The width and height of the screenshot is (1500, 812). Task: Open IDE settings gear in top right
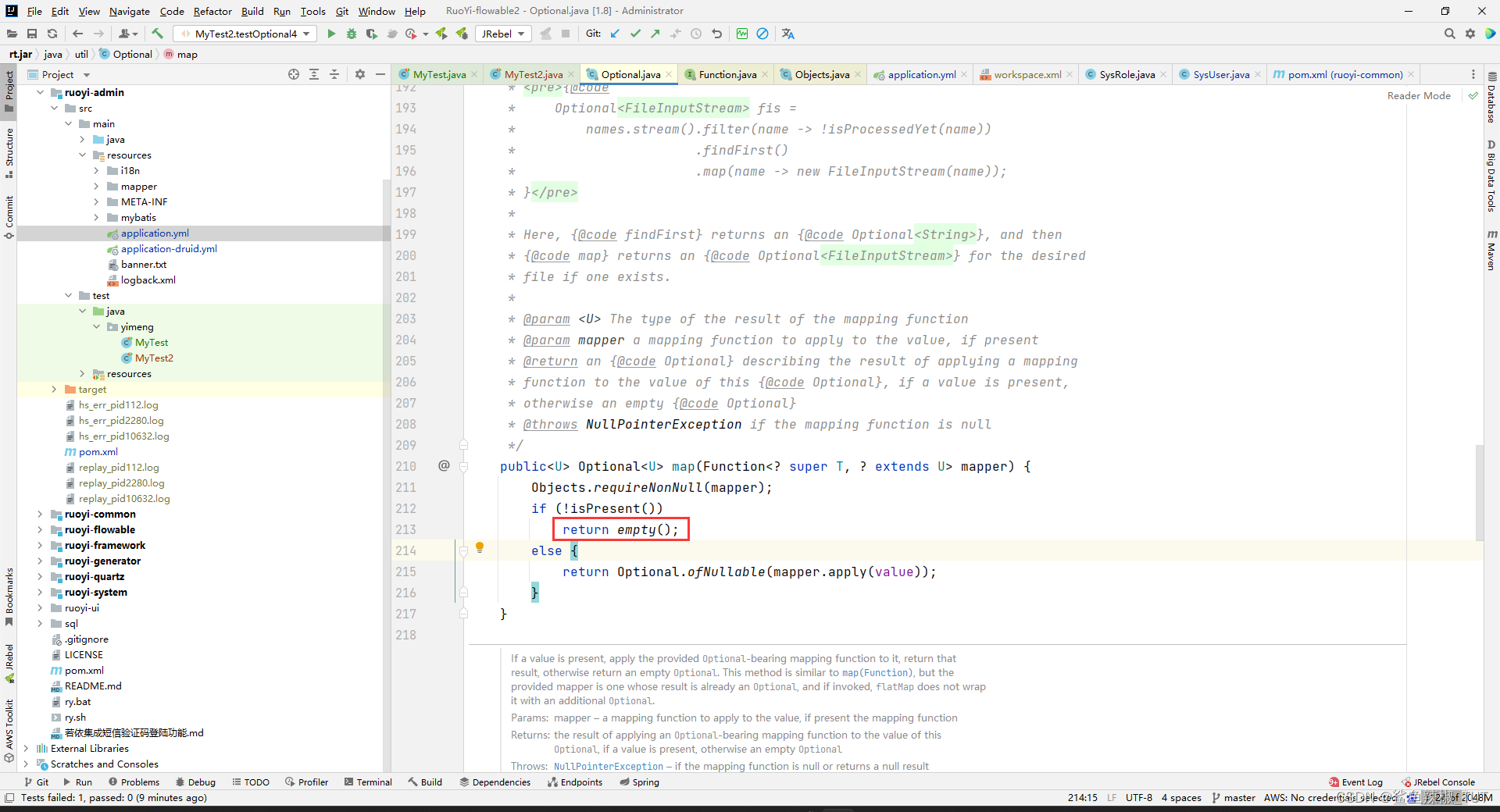[1470, 34]
